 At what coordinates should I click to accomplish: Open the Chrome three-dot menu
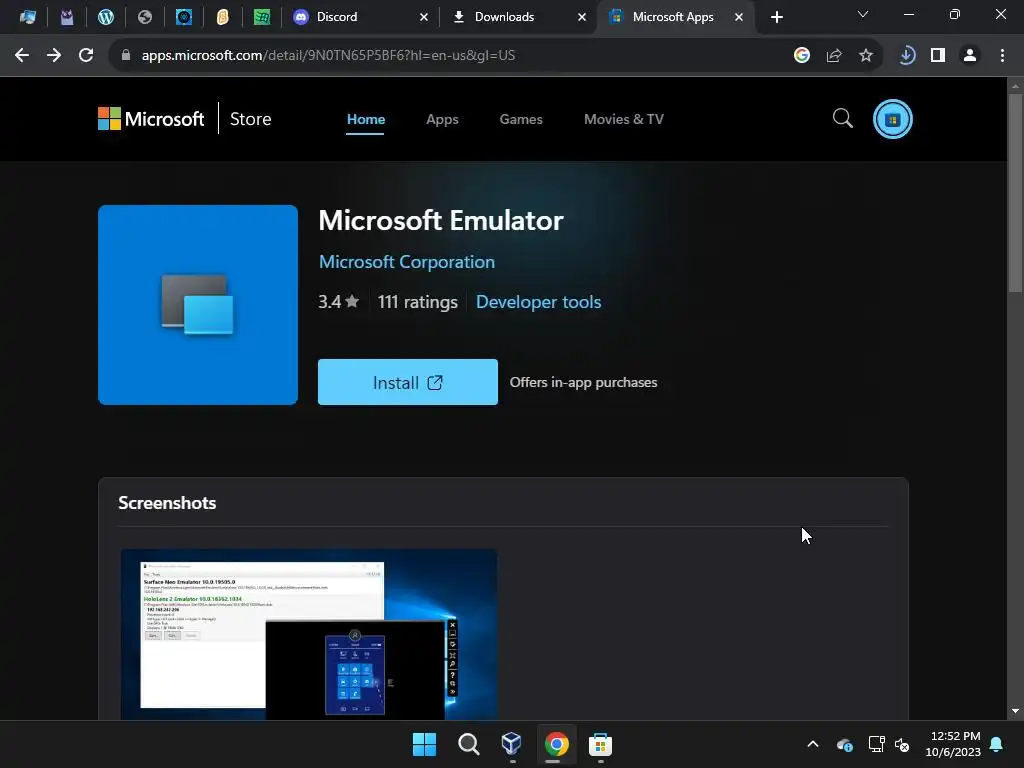click(1002, 56)
